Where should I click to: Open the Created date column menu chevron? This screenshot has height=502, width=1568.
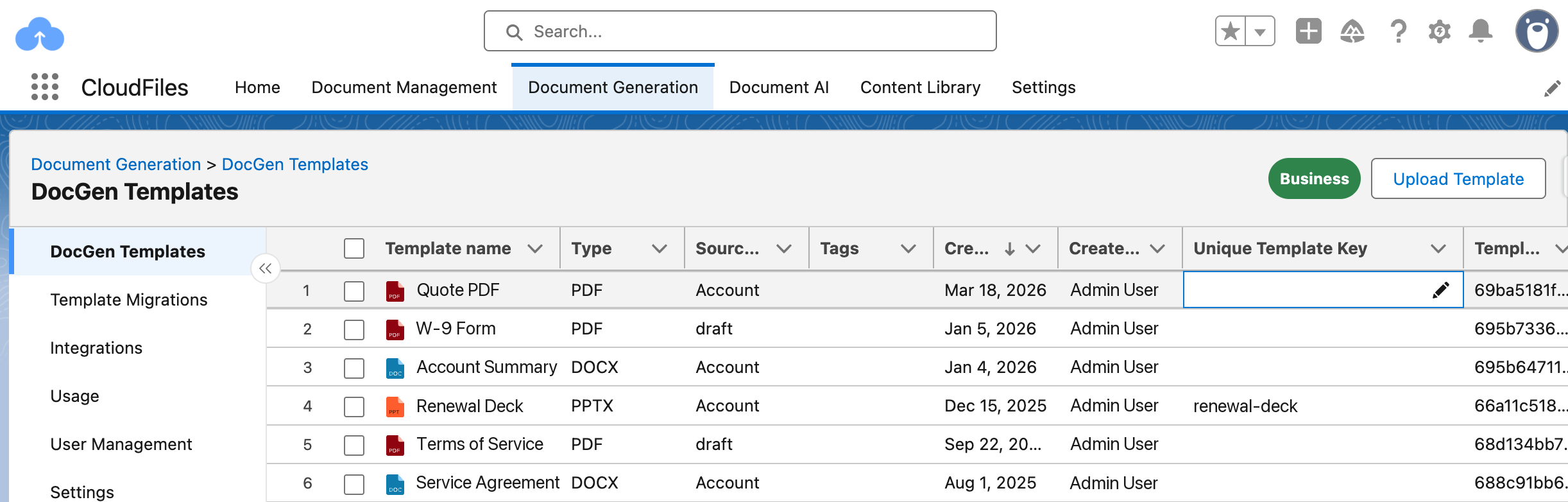[1033, 248]
